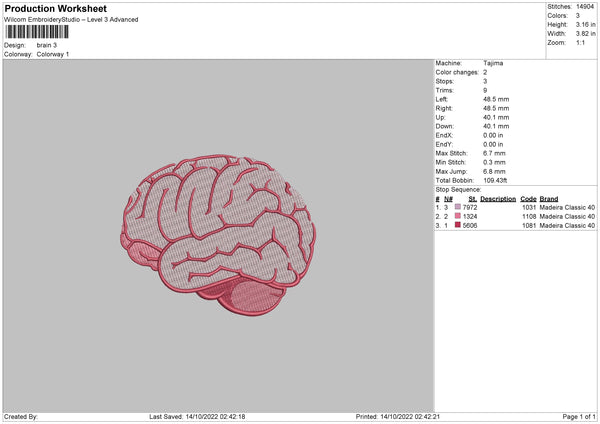Click the Production Worksheet title
Screen dimensions: 600x424
(x=55, y=8)
